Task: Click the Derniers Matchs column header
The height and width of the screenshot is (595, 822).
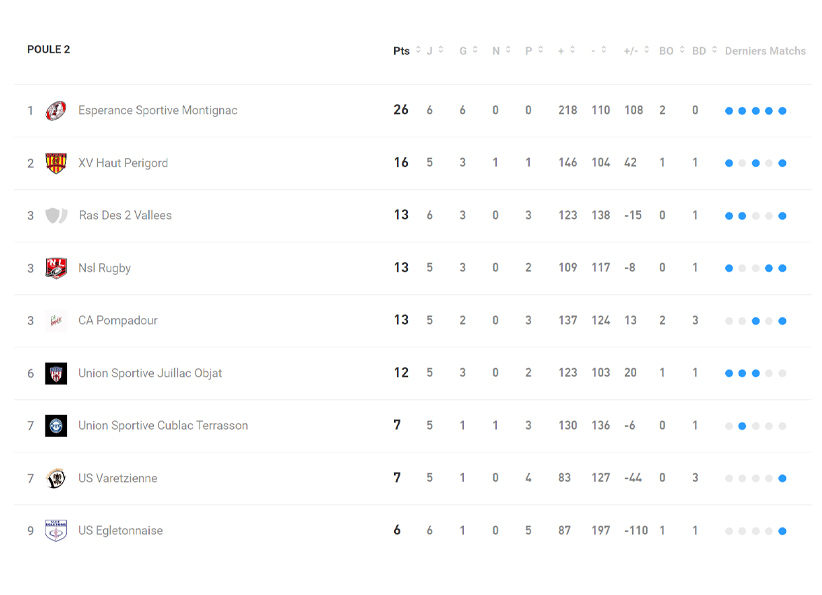Action: tap(765, 51)
